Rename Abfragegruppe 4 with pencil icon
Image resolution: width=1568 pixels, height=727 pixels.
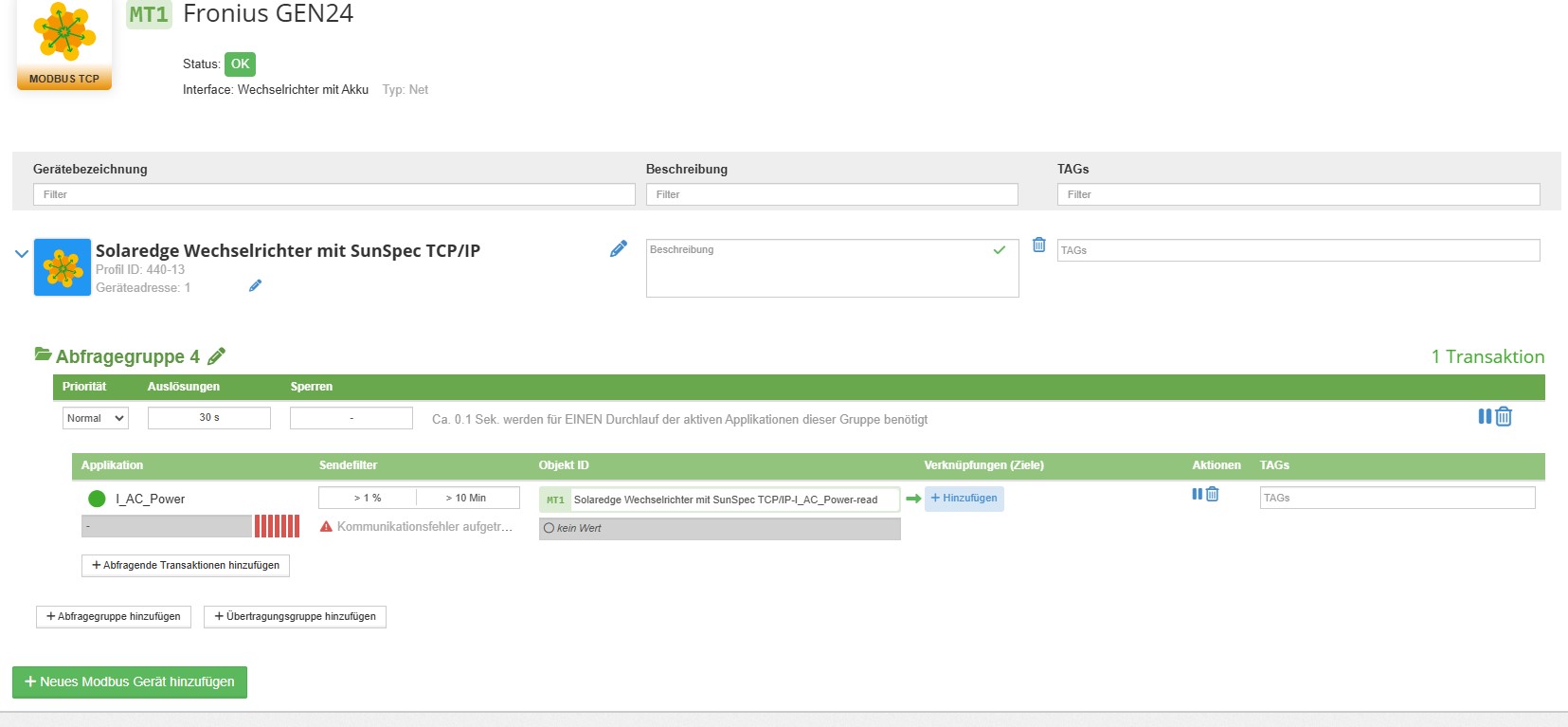tap(216, 356)
